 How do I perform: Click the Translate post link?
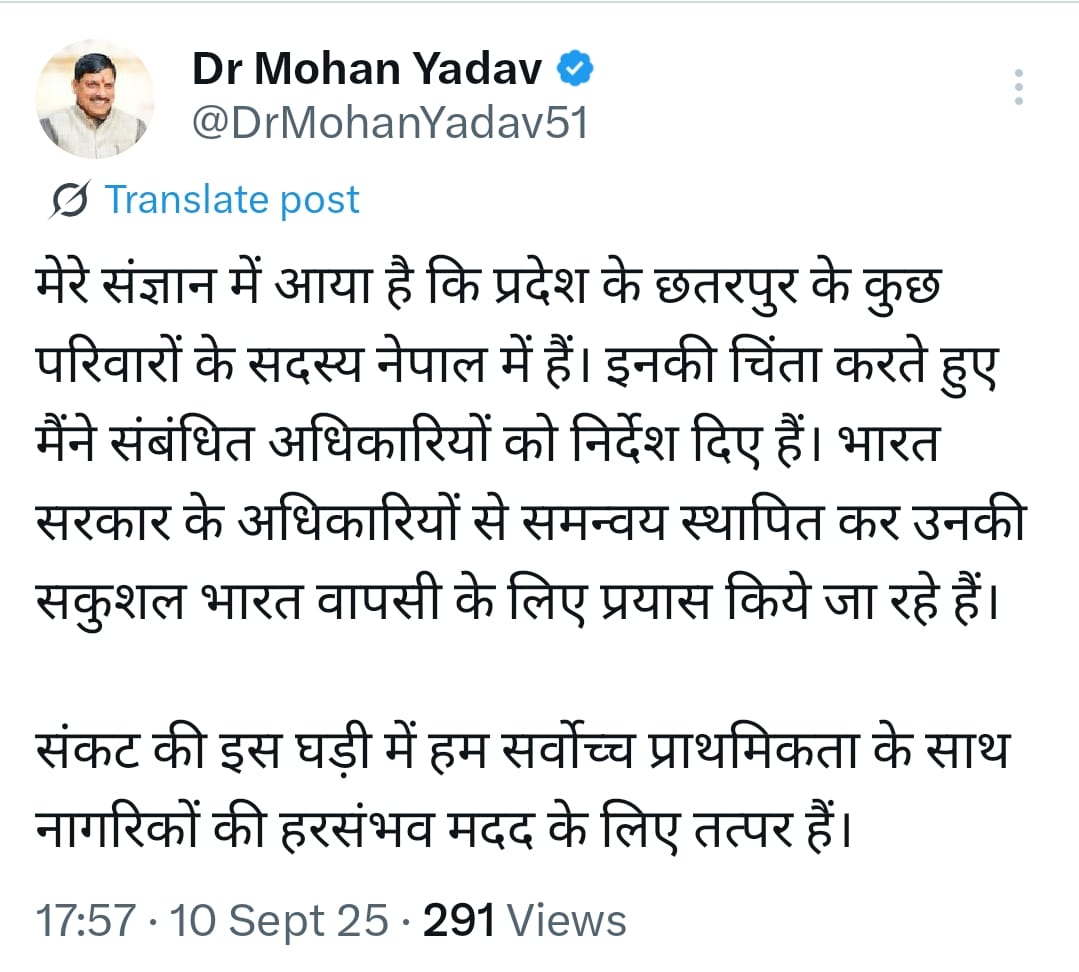tap(232, 200)
